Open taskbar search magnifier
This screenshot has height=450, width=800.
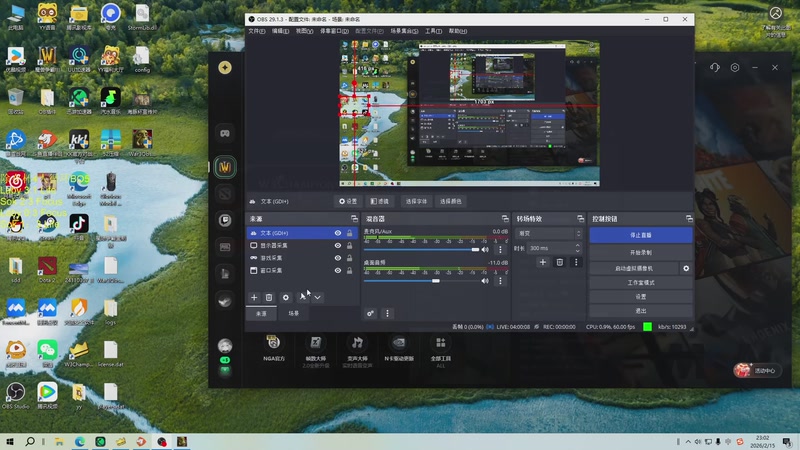coord(30,442)
